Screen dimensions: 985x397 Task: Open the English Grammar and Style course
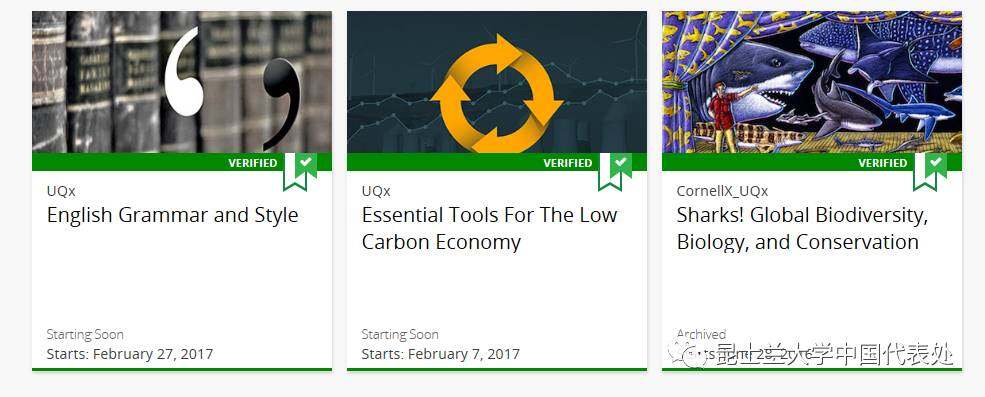click(172, 215)
